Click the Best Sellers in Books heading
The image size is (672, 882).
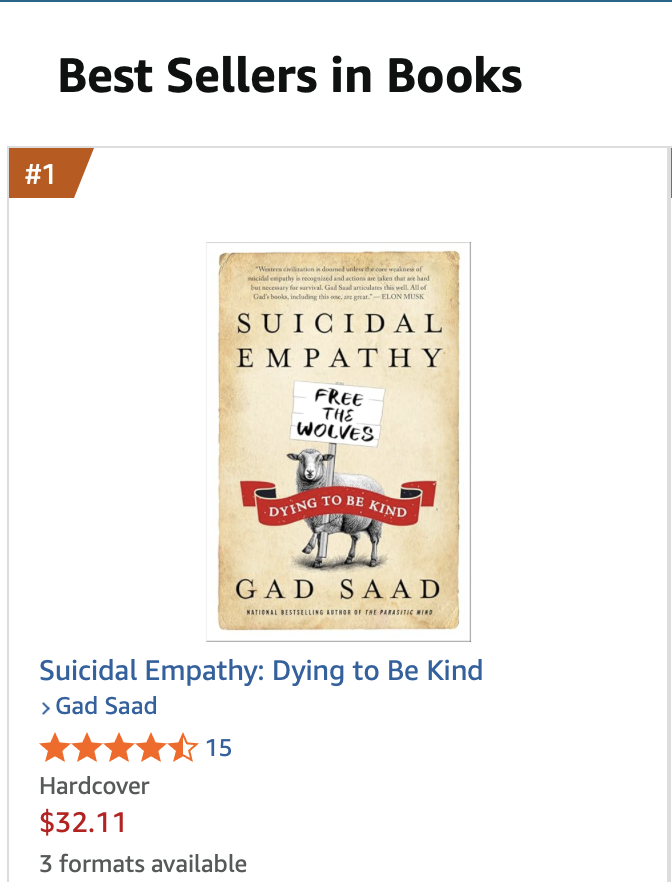[290, 75]
